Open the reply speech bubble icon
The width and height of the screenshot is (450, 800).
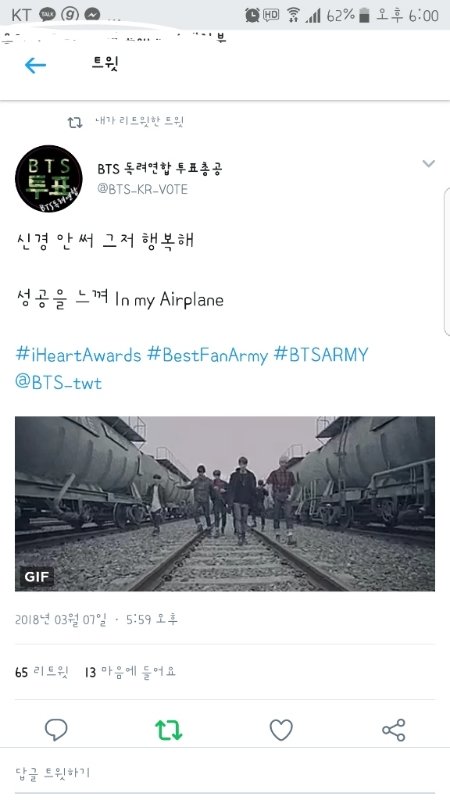[x=56, y=730]
